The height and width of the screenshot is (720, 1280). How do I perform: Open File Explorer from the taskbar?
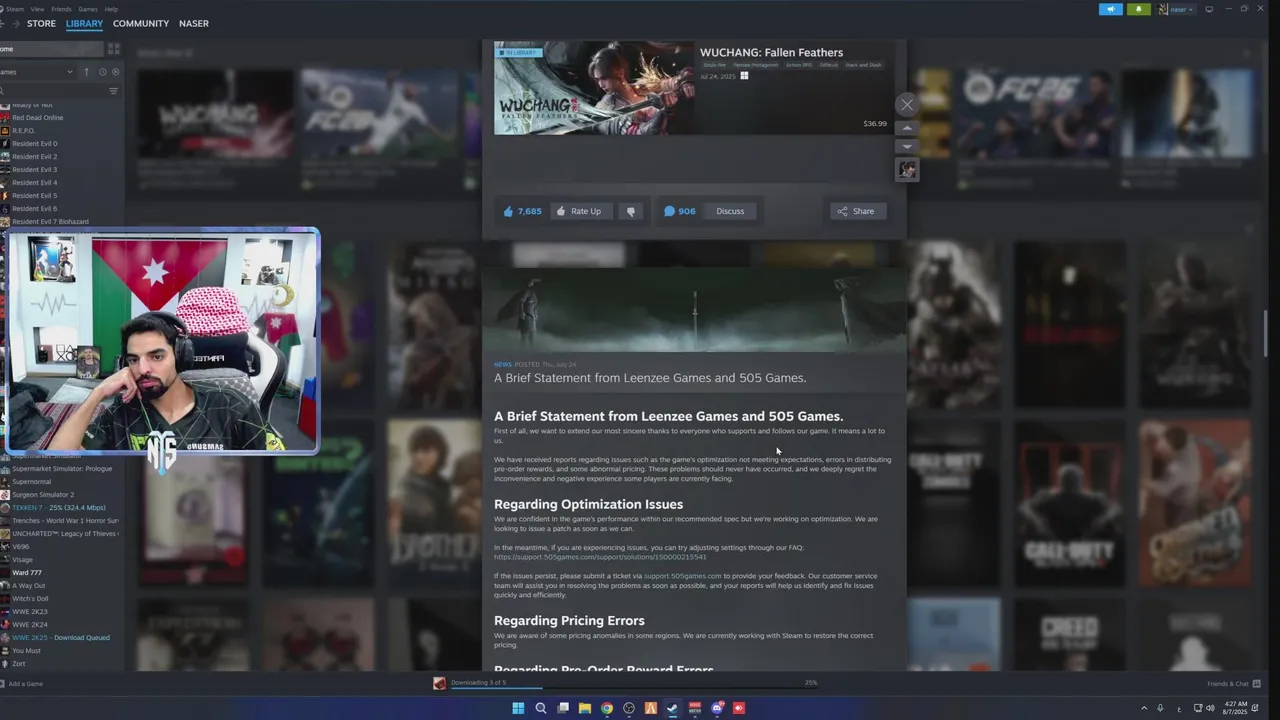pos(585,708)
